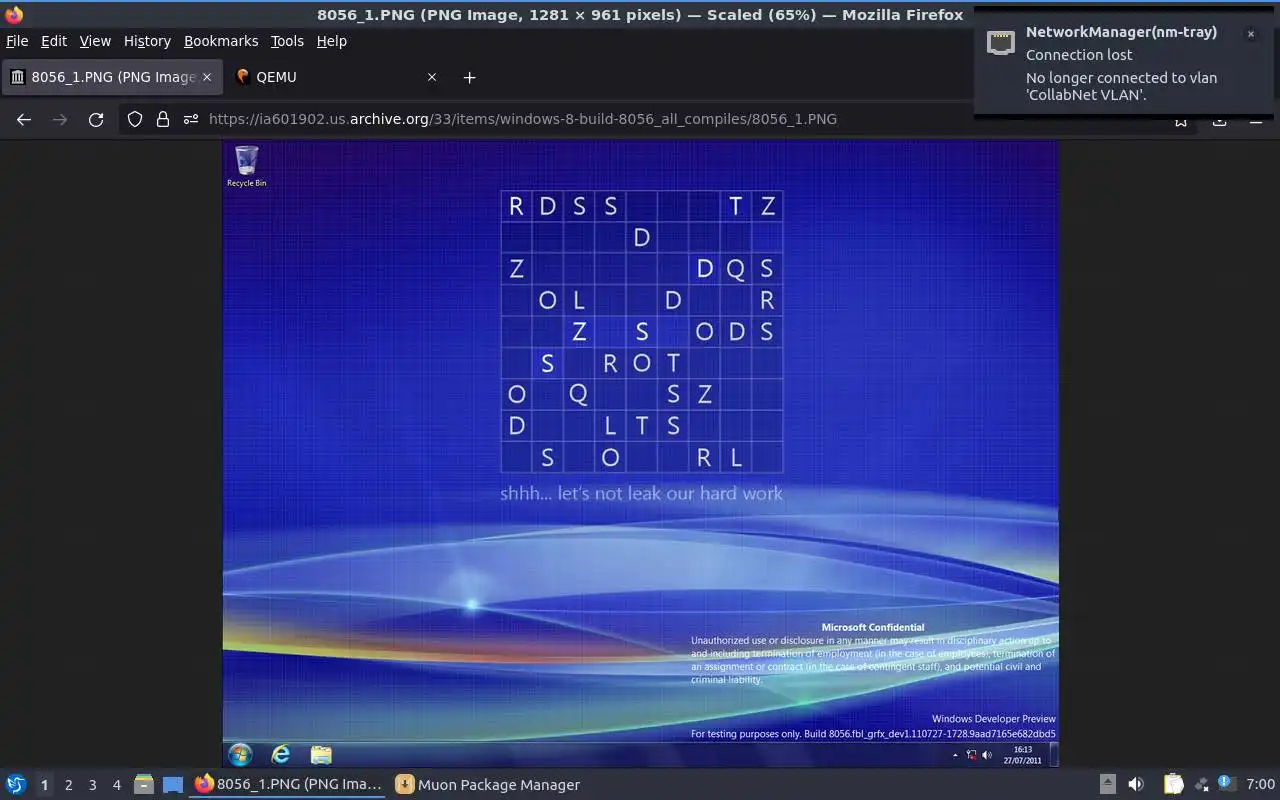Open the History menu
This screenshot has height=800, width=1280.
tap(147, 41)
